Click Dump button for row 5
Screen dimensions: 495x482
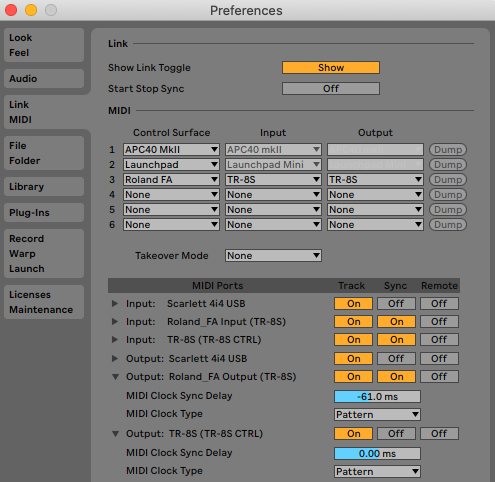pos(448,210)
